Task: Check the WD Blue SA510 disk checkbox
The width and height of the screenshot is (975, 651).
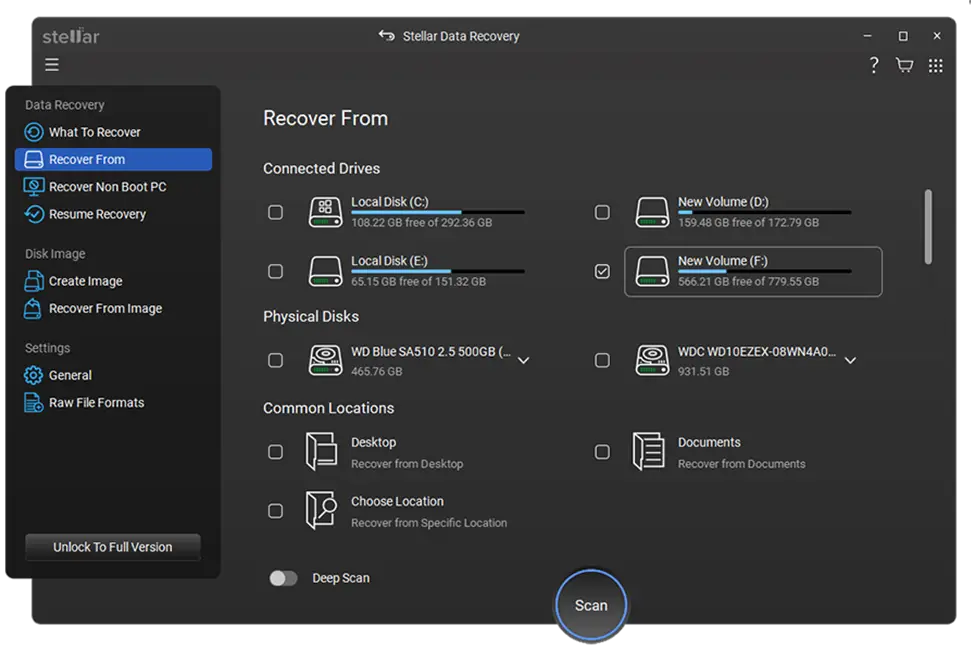Action: (x=275, y=361)
